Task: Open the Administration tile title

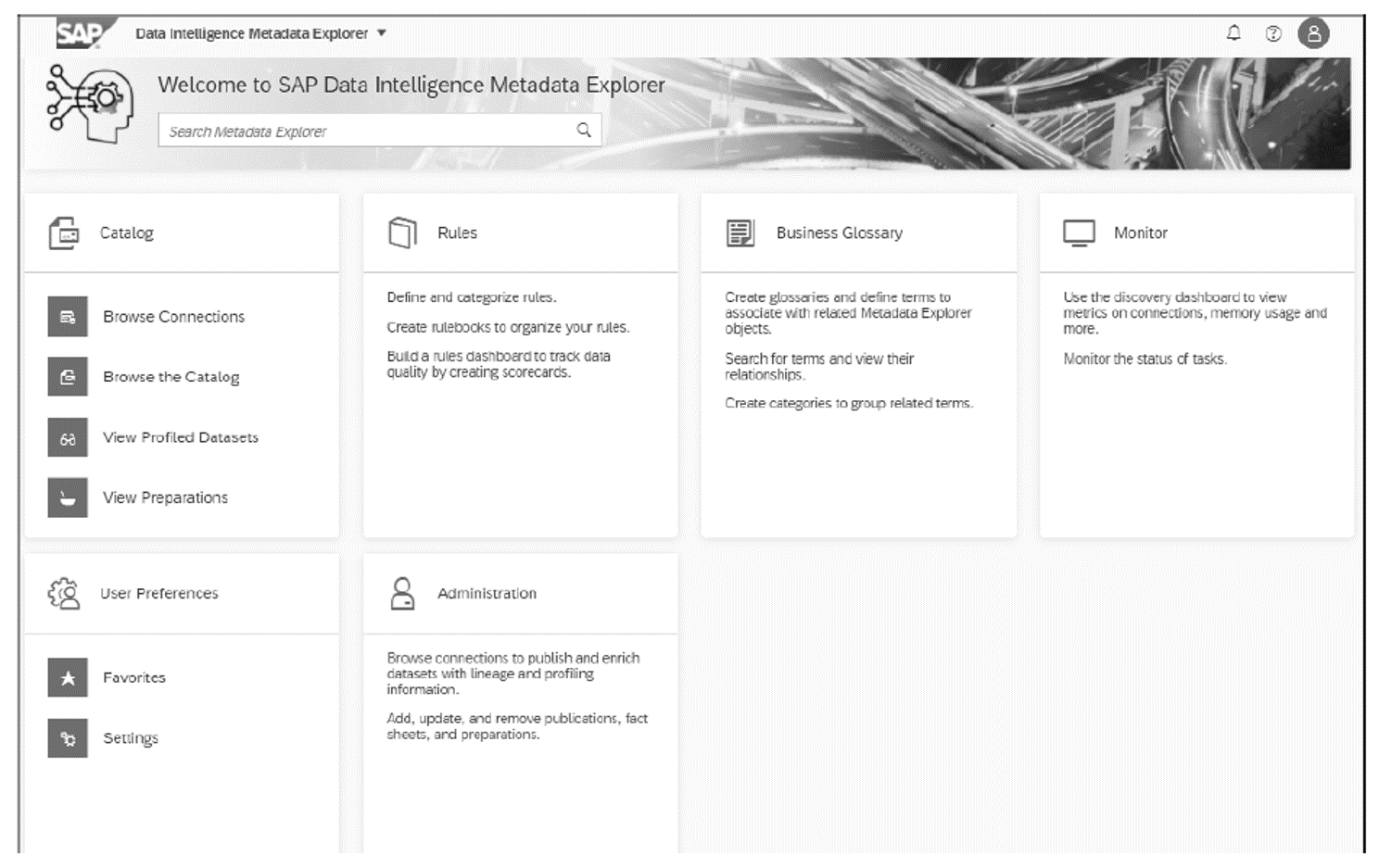Action: point(487,593)
